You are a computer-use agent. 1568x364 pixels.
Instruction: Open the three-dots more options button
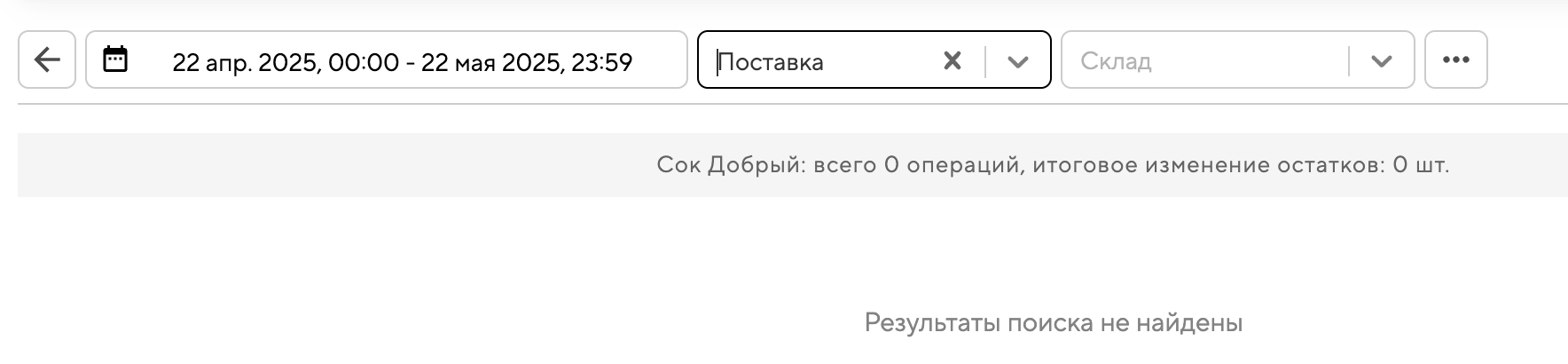click(1455, 60)
